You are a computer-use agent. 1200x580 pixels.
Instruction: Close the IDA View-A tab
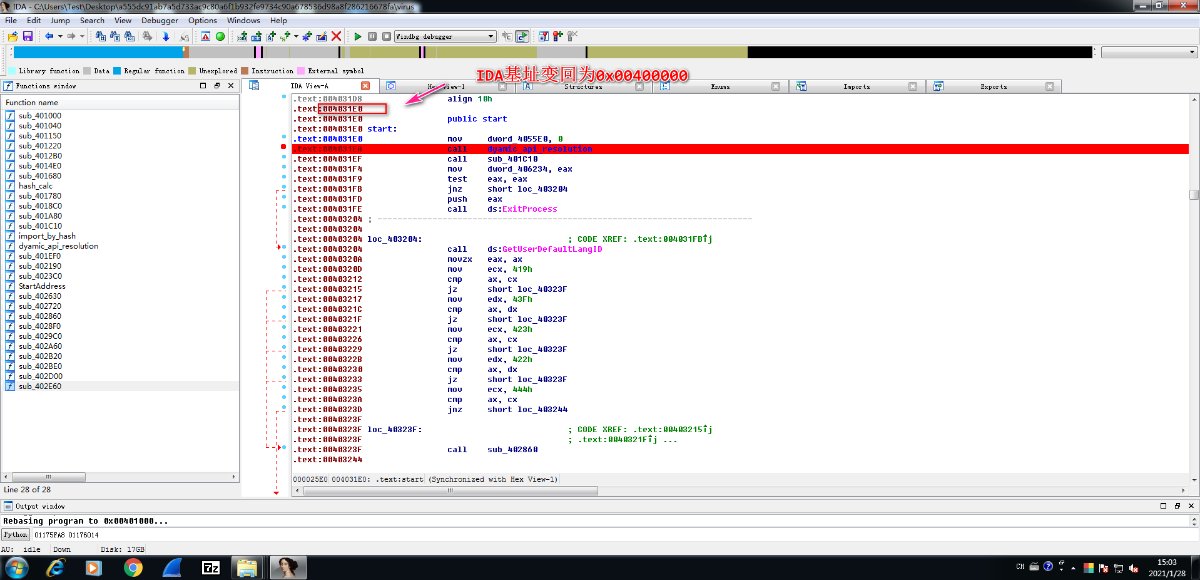[x=365, y=86]
